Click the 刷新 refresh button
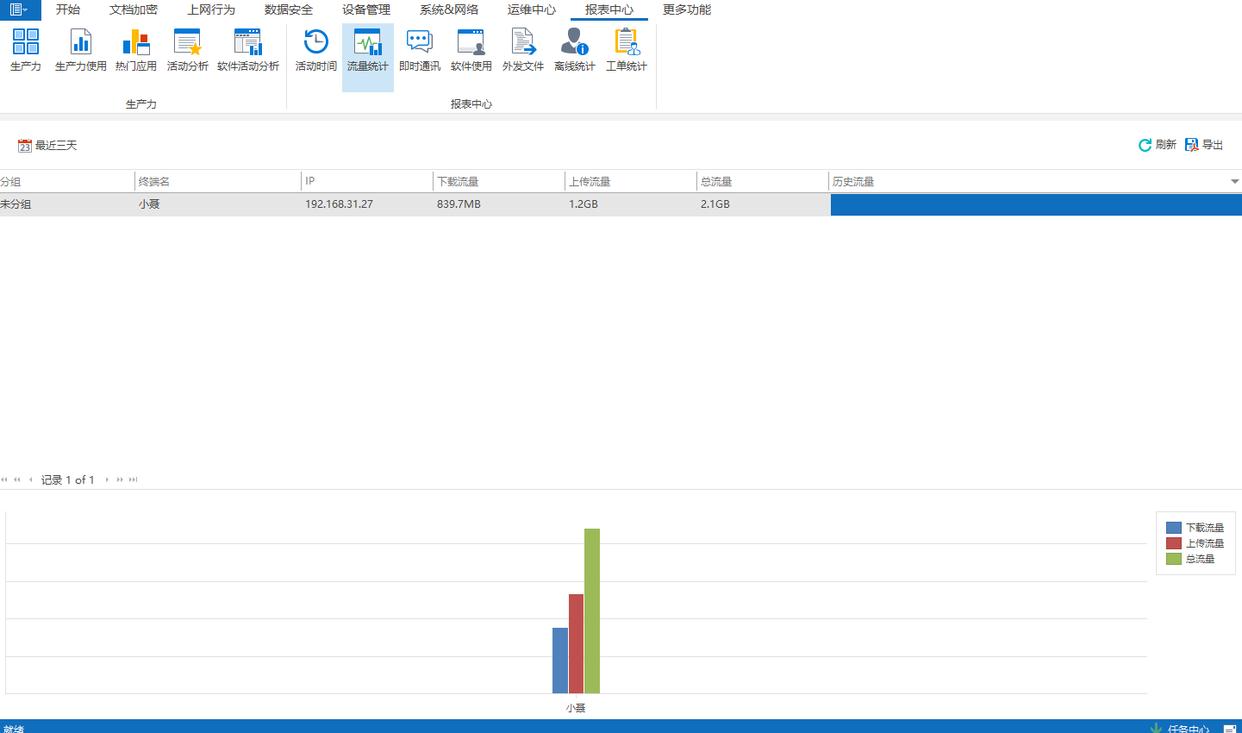Screen dimensions: 1242x733 tap(1157, 145)
